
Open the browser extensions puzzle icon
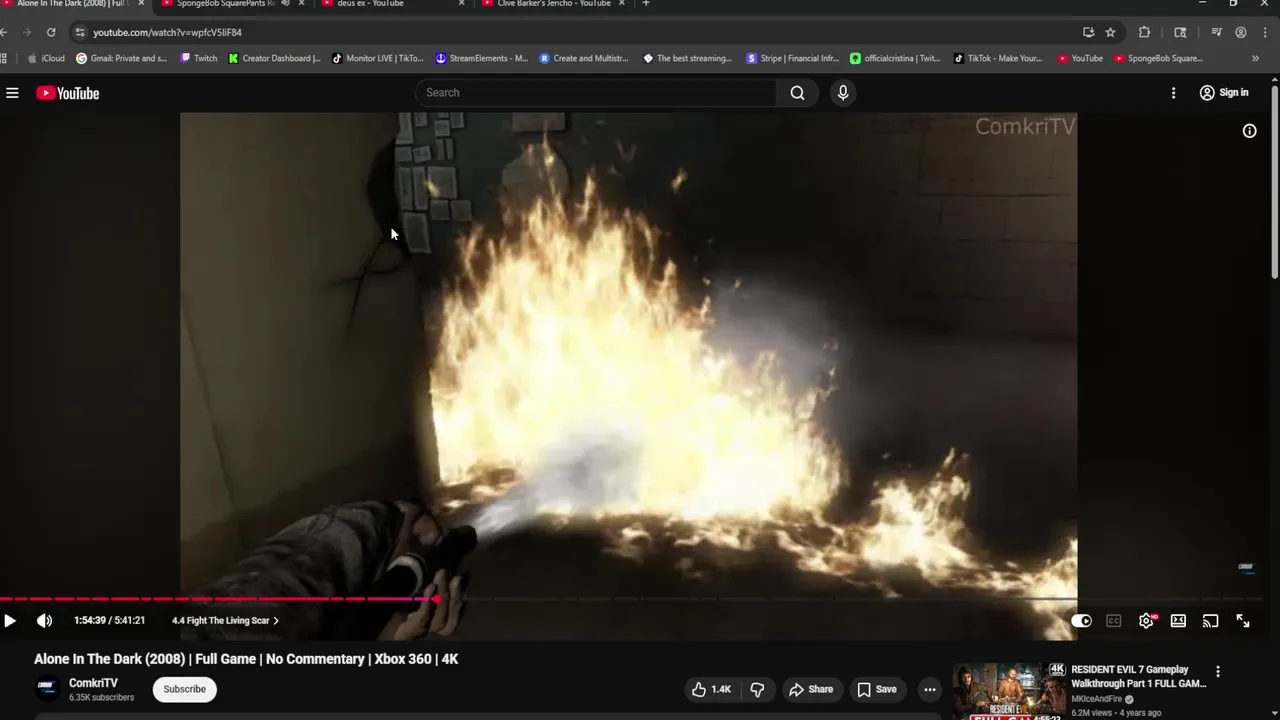1144,32
